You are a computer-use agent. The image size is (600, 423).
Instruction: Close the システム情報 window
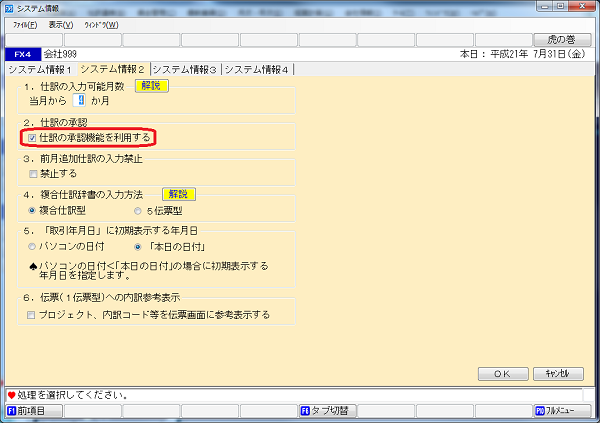pyautogui.click(x=582, y=6)
